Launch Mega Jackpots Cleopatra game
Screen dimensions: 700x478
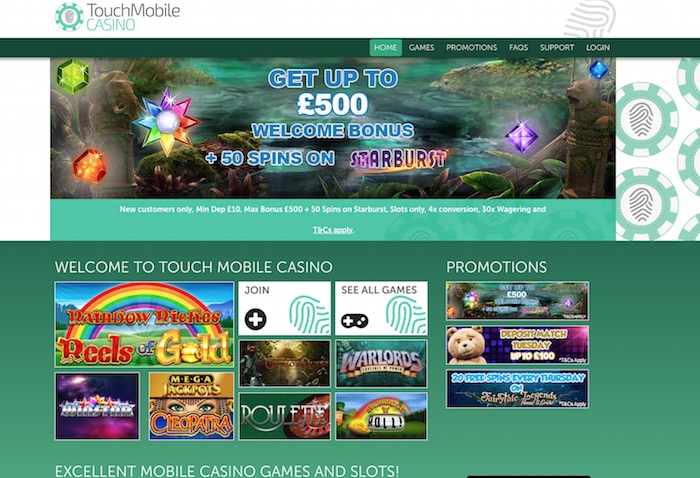(191, 406)
